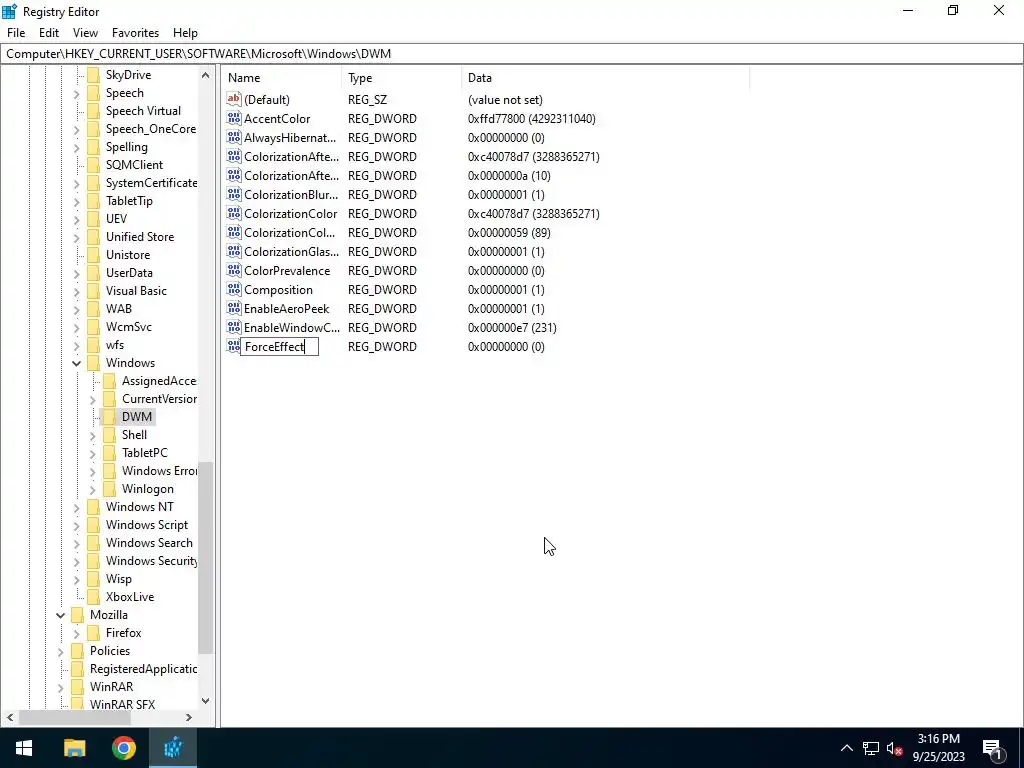Viewport: 1024px width, 768px height.
Task: Select the Visual Basic key
Action: (x=136, y=291)
